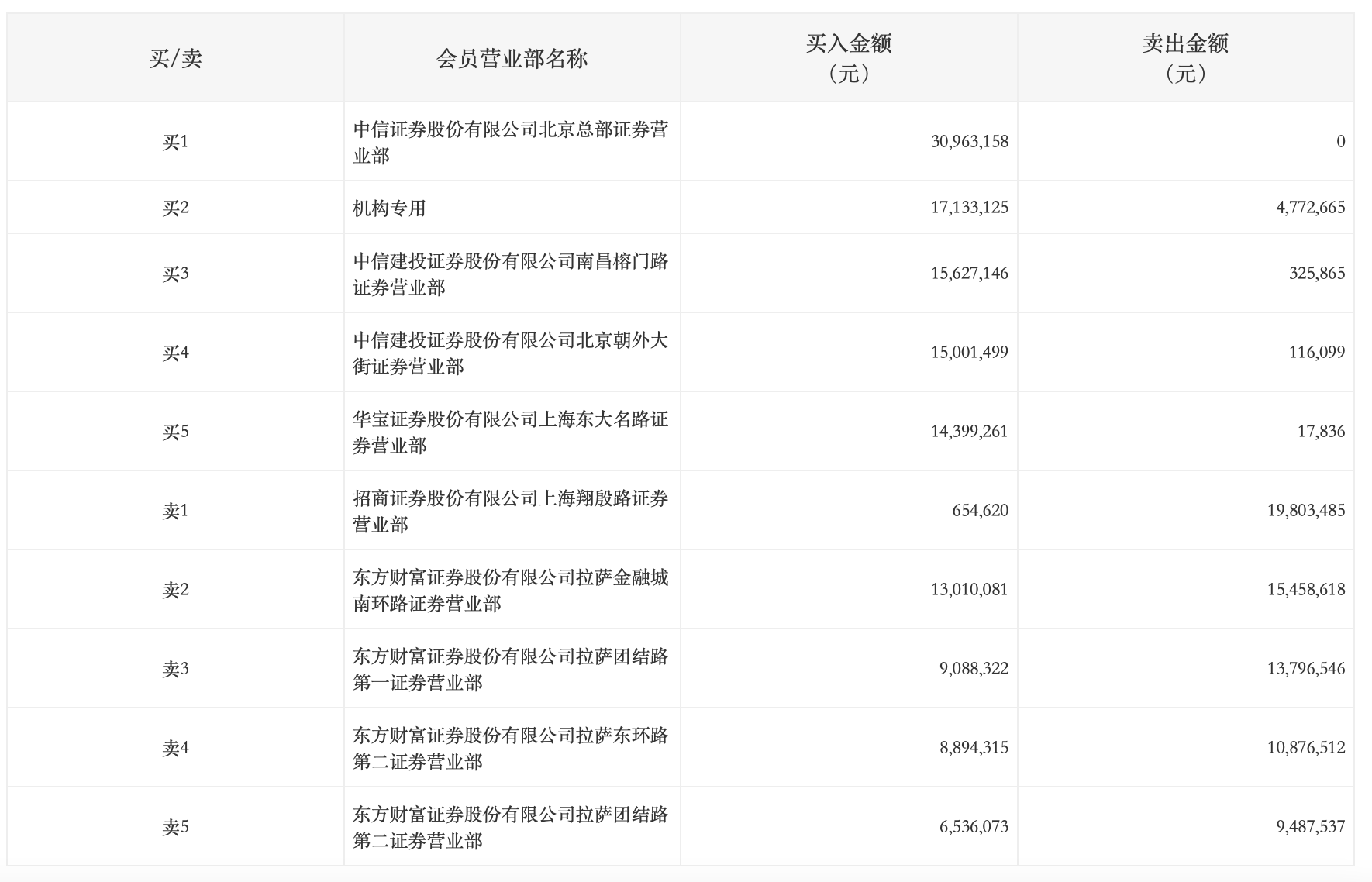Screen dimensions: 1372x882
Task: Click sell amount 116,099
Action: coord(1317,352)
